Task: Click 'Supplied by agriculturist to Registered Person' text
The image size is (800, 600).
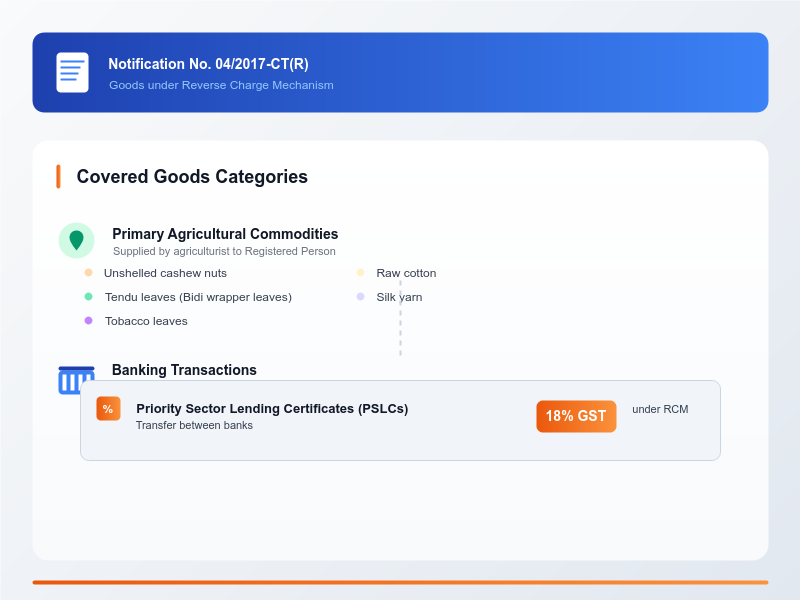Action: [x=224, y=252]
